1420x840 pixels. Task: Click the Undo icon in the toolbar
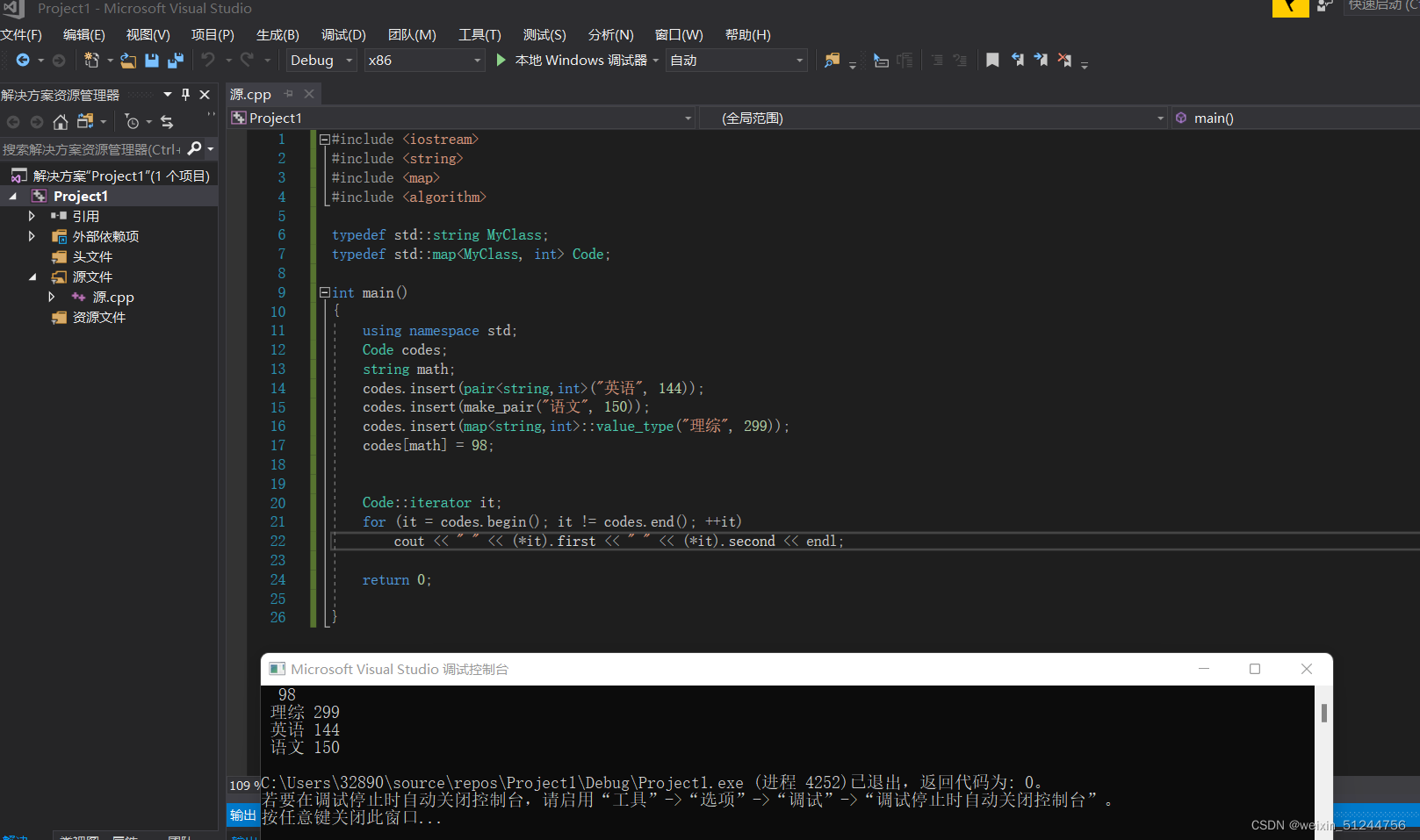click(x=208, y=60)
